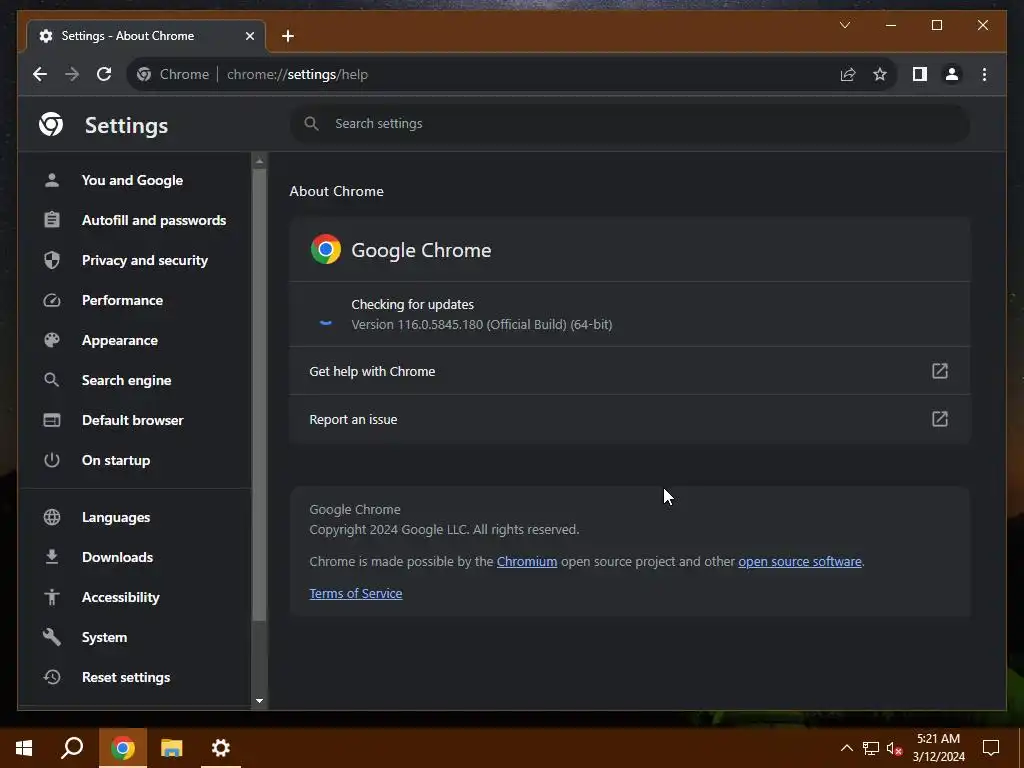Image resolution: width=1024 pixels, height=768 pixels.
Task: Click Report an issue row
Action: 630,419
